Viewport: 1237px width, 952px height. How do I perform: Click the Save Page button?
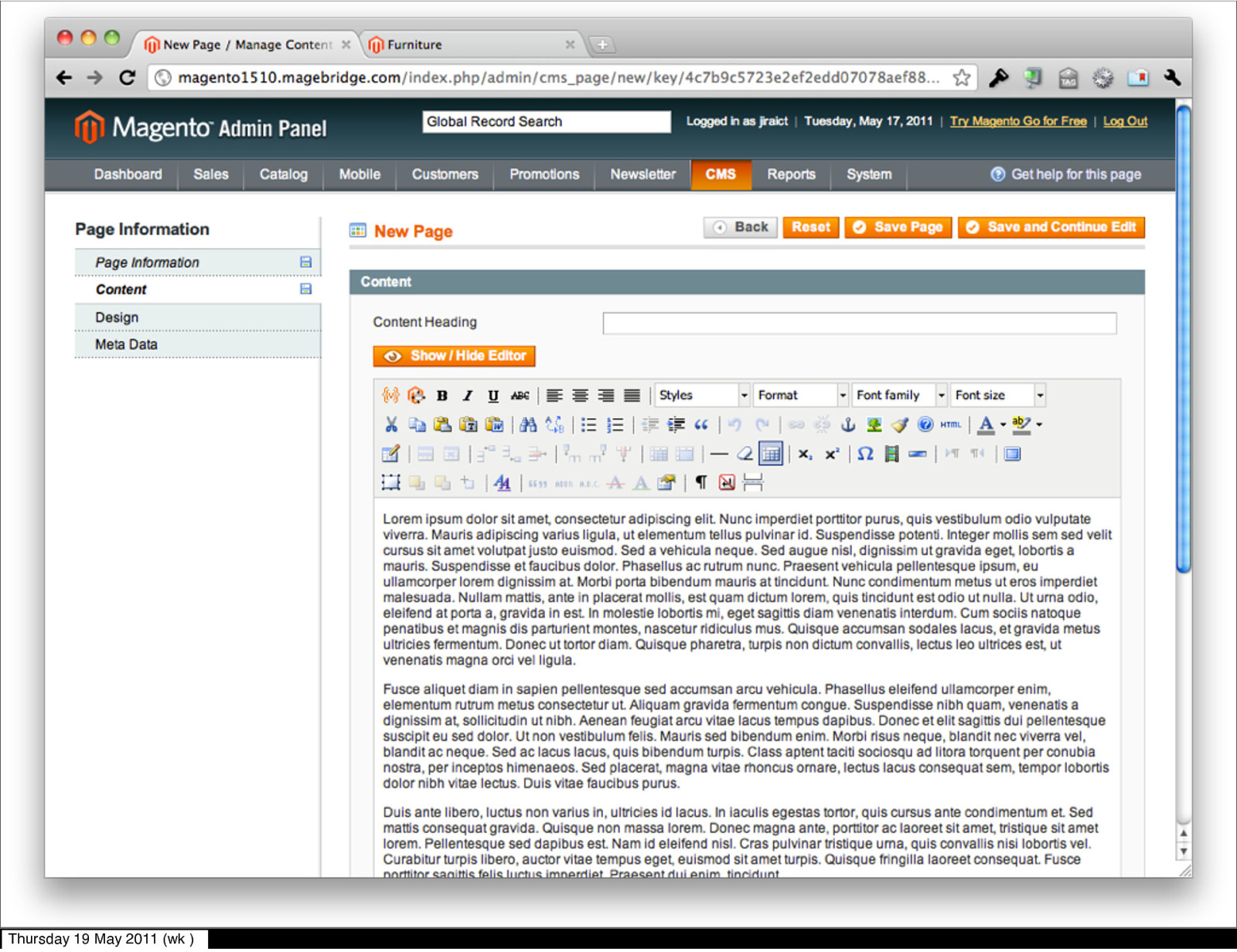(x=898, y=227)
